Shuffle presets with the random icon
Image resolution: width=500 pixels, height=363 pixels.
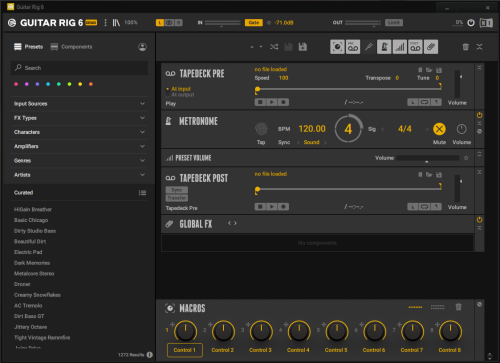[274, 47]
